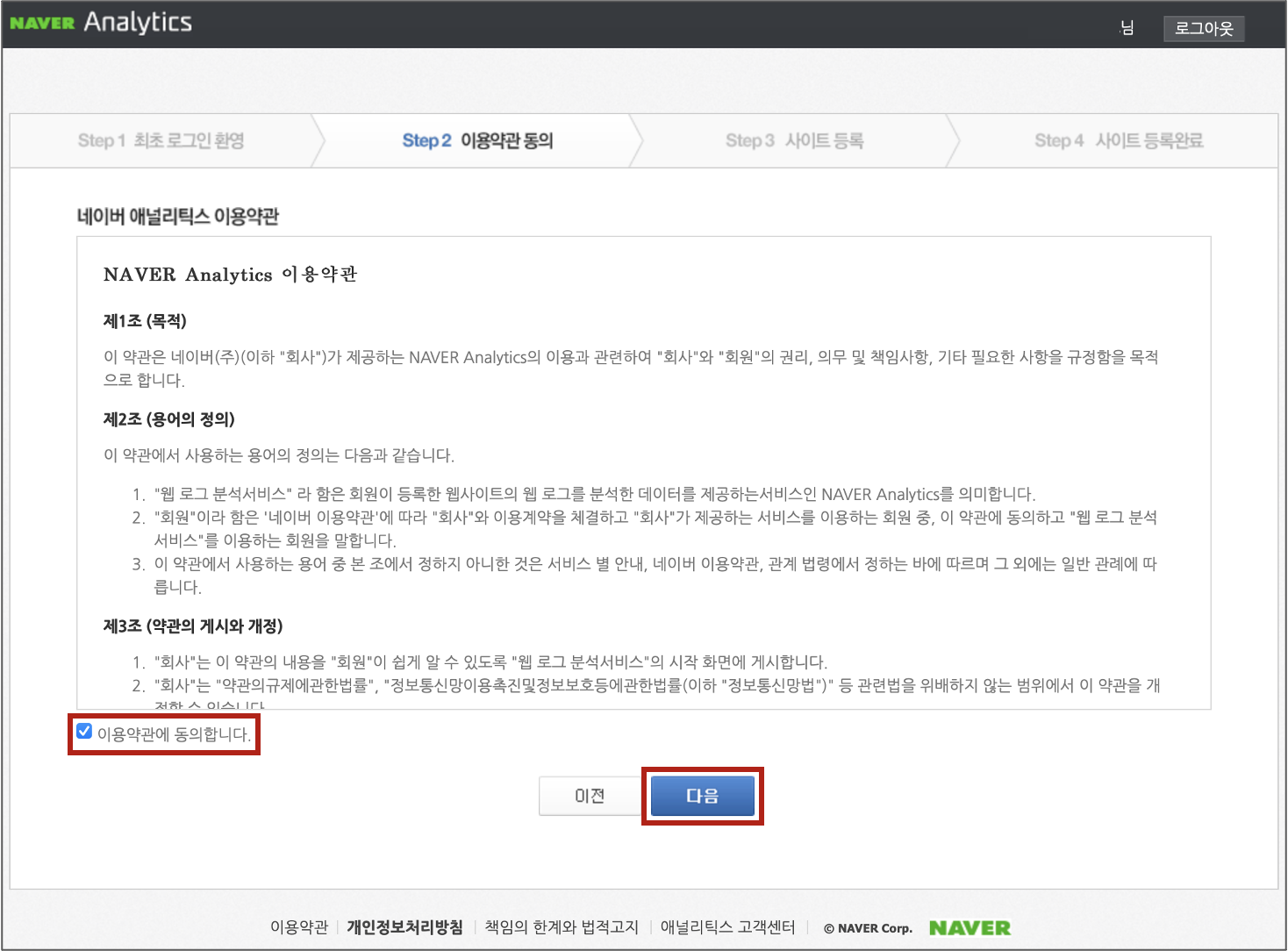Select the Step 3 사이트 등록 tab
Image resolution: width=1288 pixels, height=951 pixels.
(795, 140)
